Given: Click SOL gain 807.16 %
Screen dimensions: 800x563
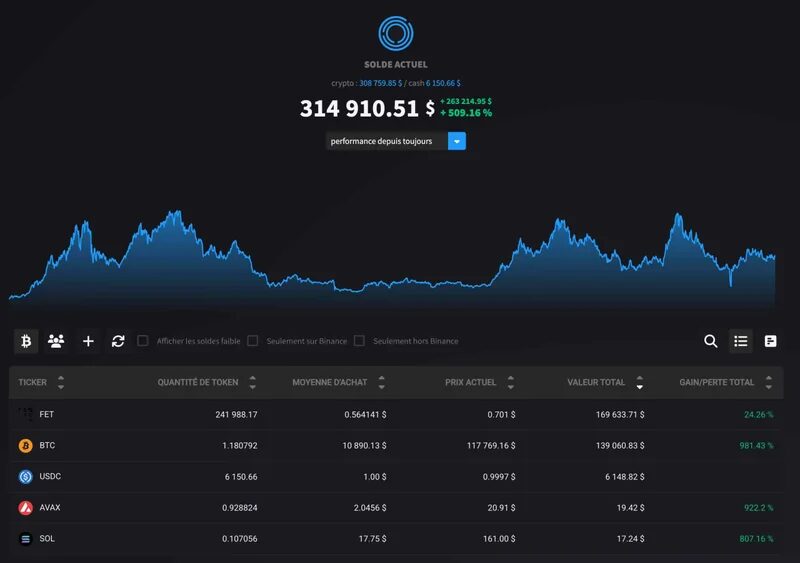Looking at the screenshot, I should [x=757, y=539].
